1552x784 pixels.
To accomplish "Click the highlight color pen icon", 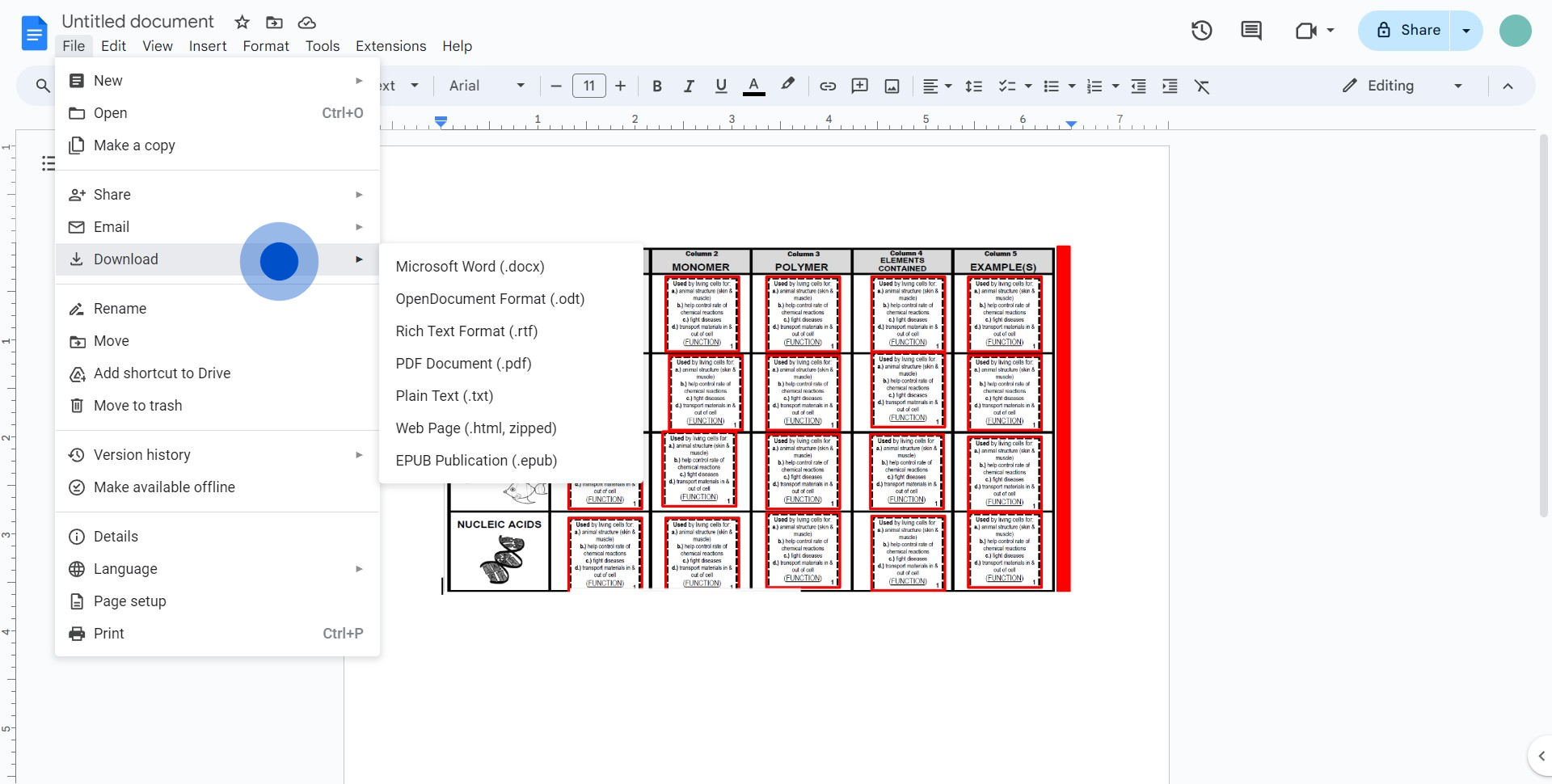I will click(787, 85).
